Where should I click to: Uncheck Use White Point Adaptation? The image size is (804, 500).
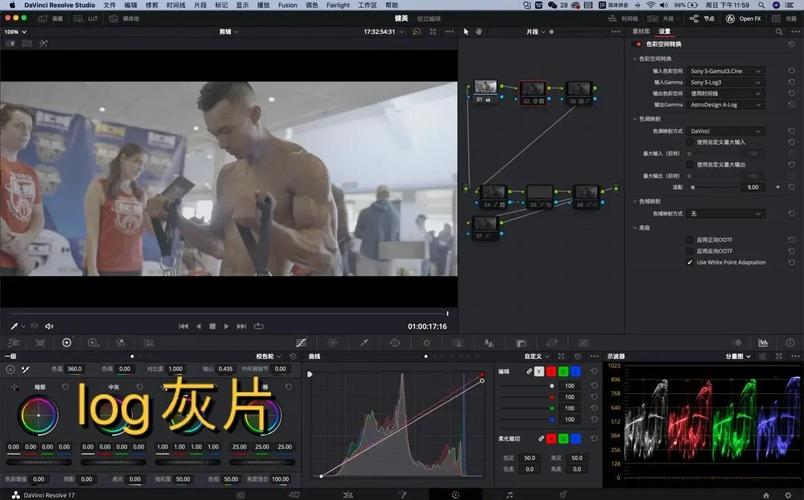pos(690,262)
